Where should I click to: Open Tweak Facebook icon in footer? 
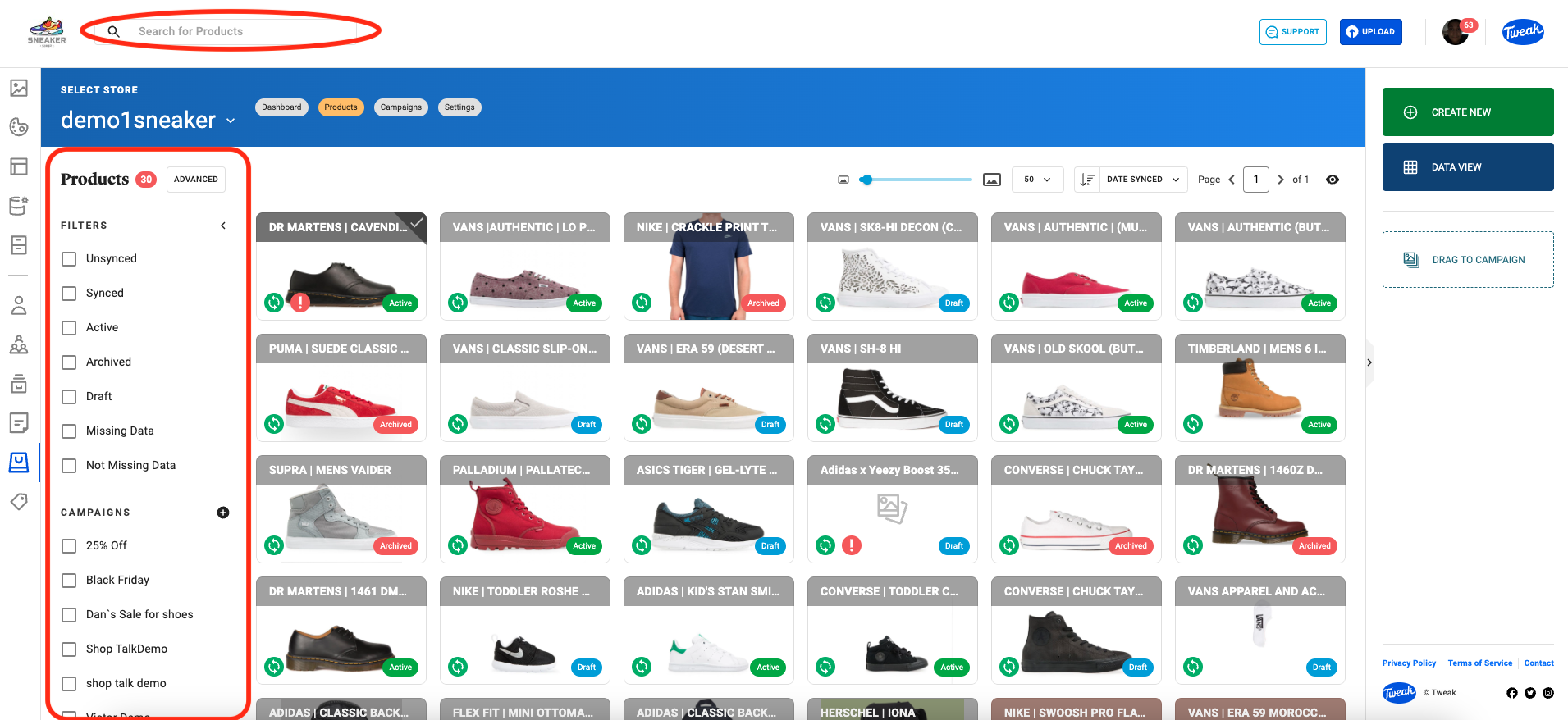(1512, 693)
